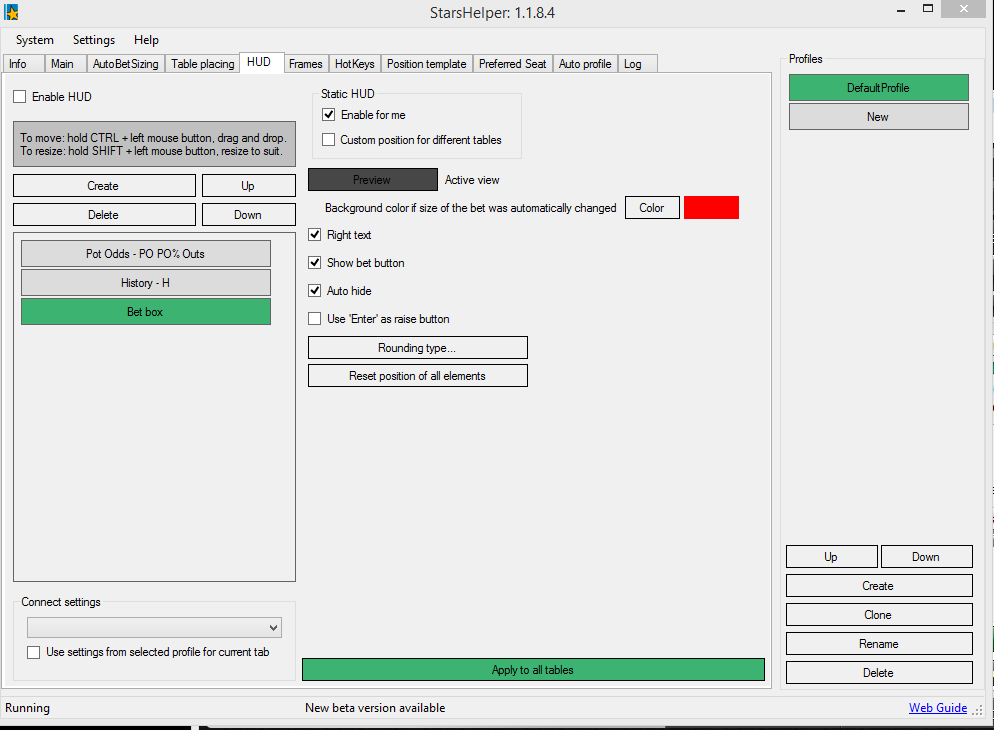Switch to the Info tab
The height and width of the screenshot is (730, 994).
click(23, 64)
